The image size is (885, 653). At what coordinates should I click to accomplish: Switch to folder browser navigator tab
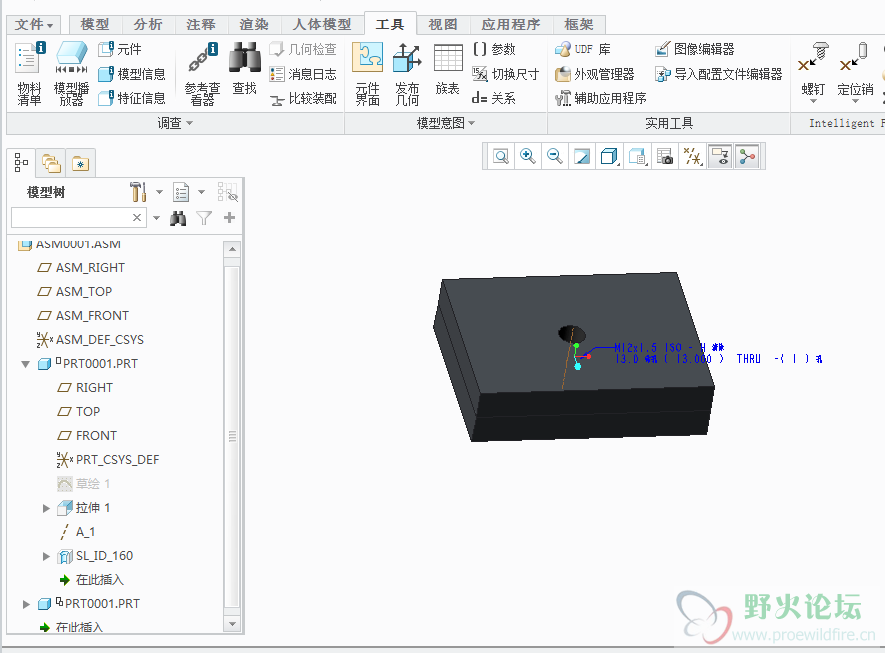click(x=51, y=164)
